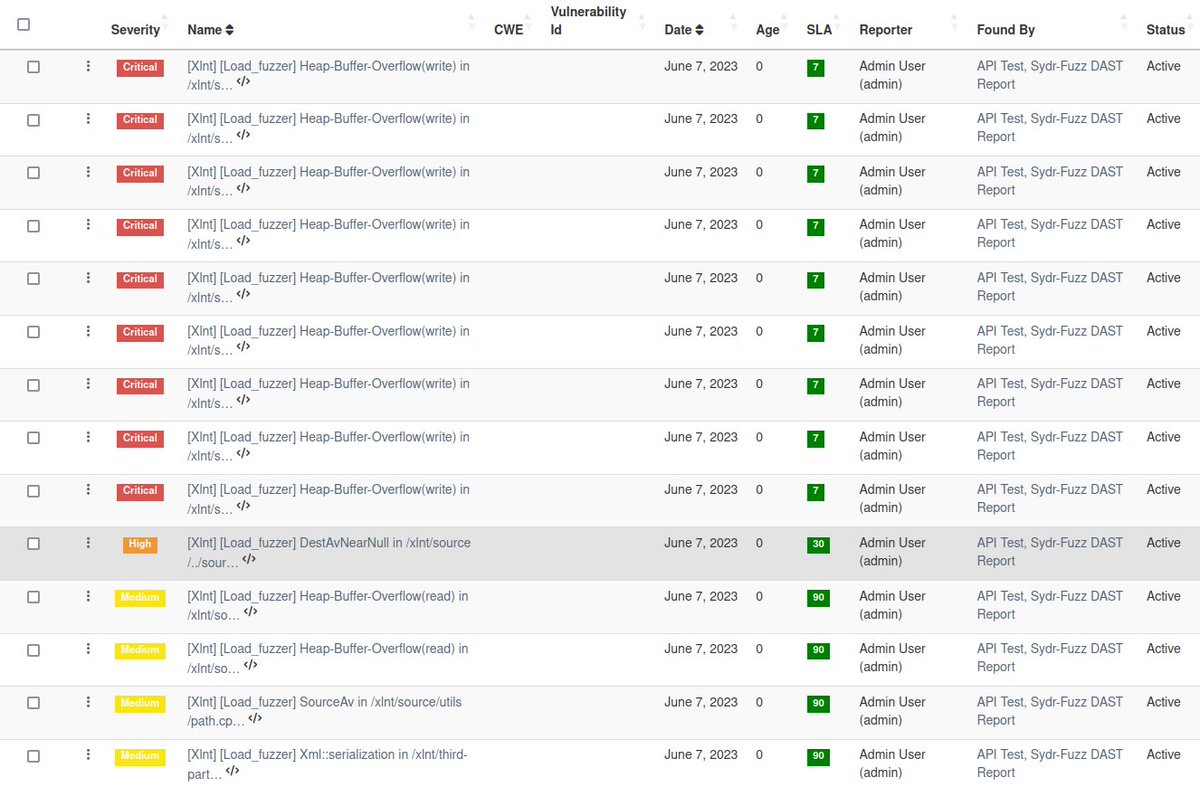Sort by Status column header
The width and height of the screenshot is (1200, 787).
click(x=1165, y=30)
